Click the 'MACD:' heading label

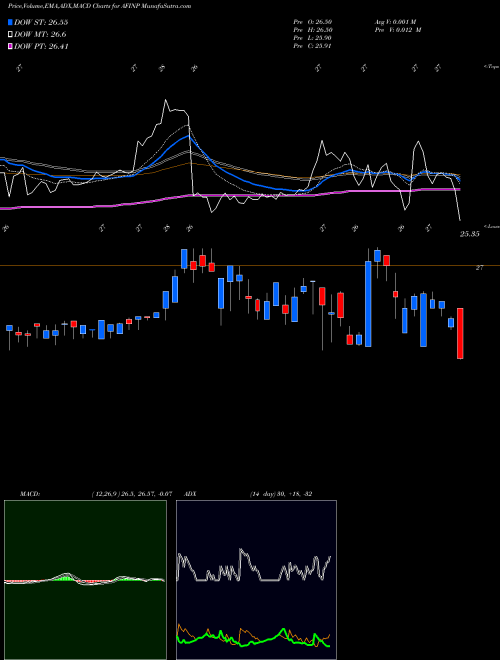tap(30, 494)
